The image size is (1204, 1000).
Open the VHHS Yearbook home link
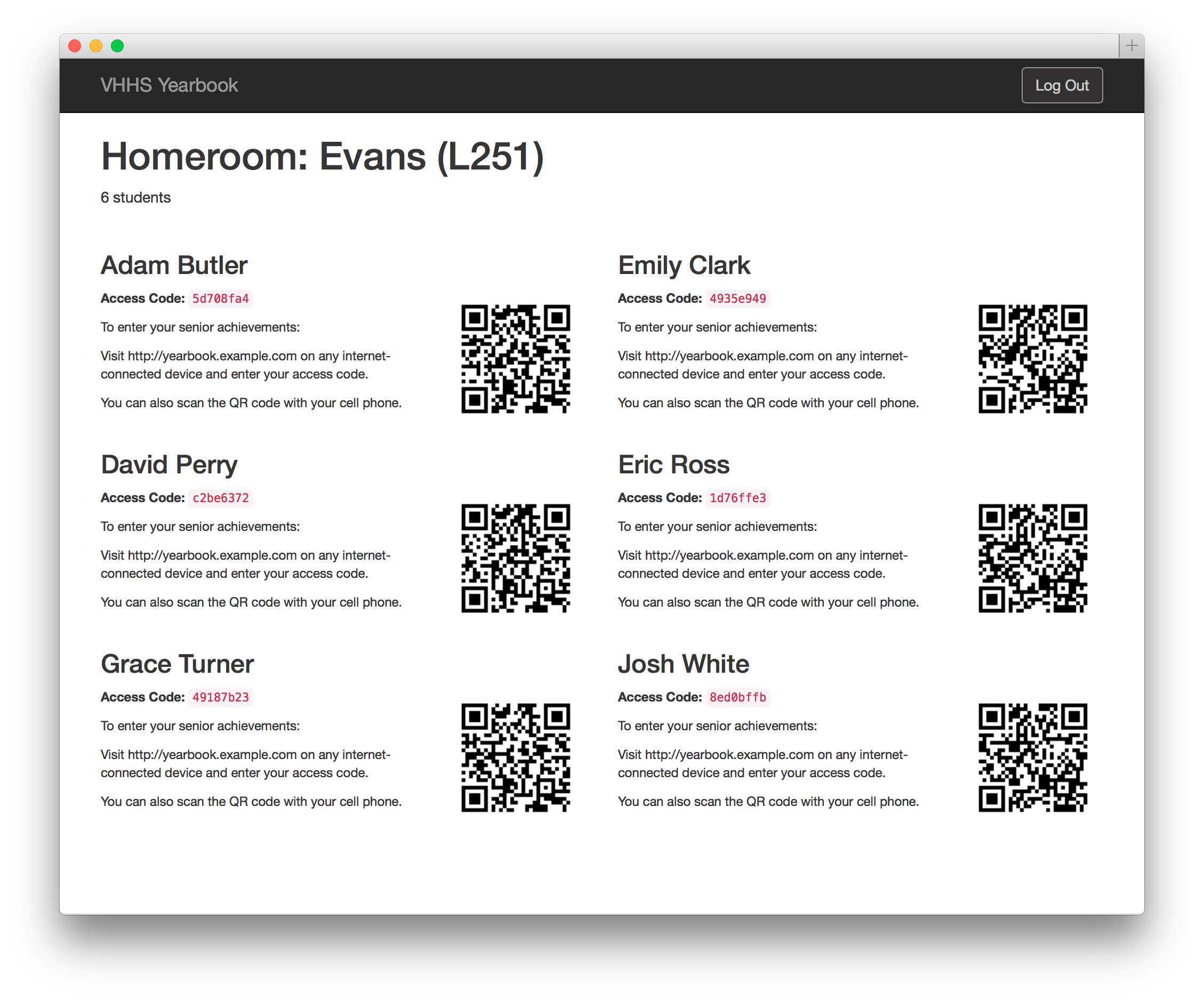(x=169, y=85)
